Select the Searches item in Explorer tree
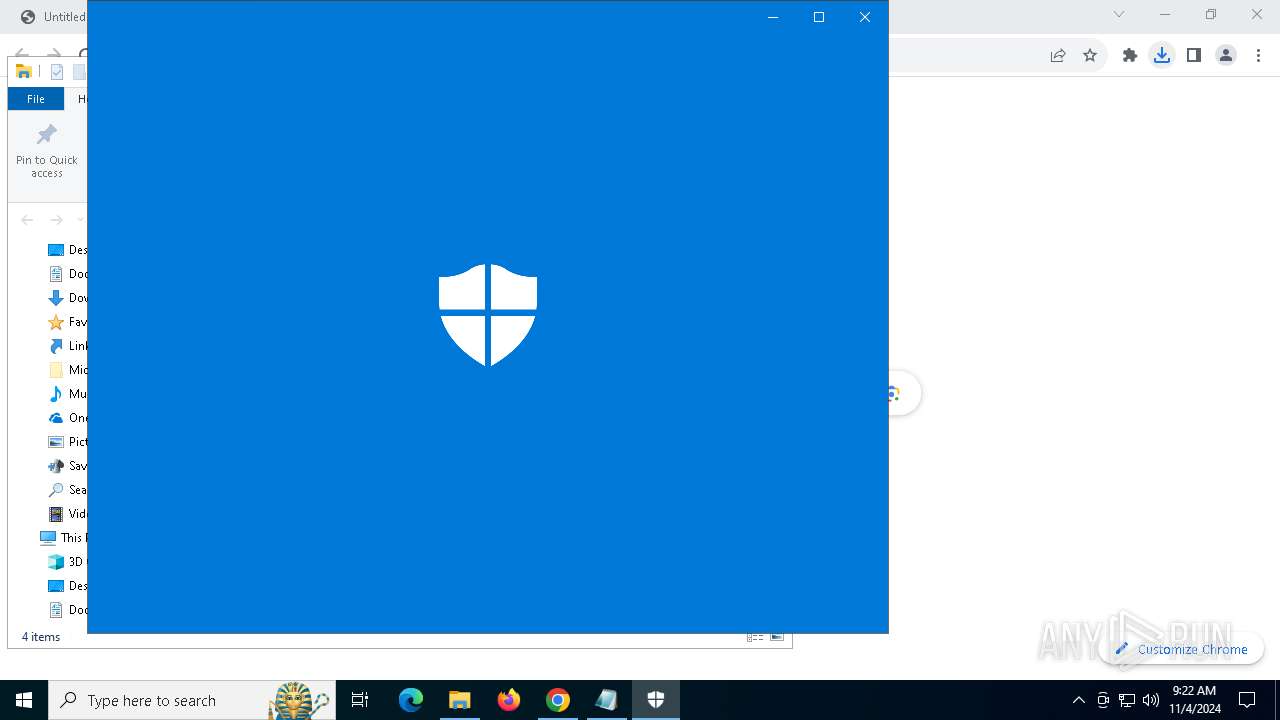1280x720 pixels. [67, 490]
